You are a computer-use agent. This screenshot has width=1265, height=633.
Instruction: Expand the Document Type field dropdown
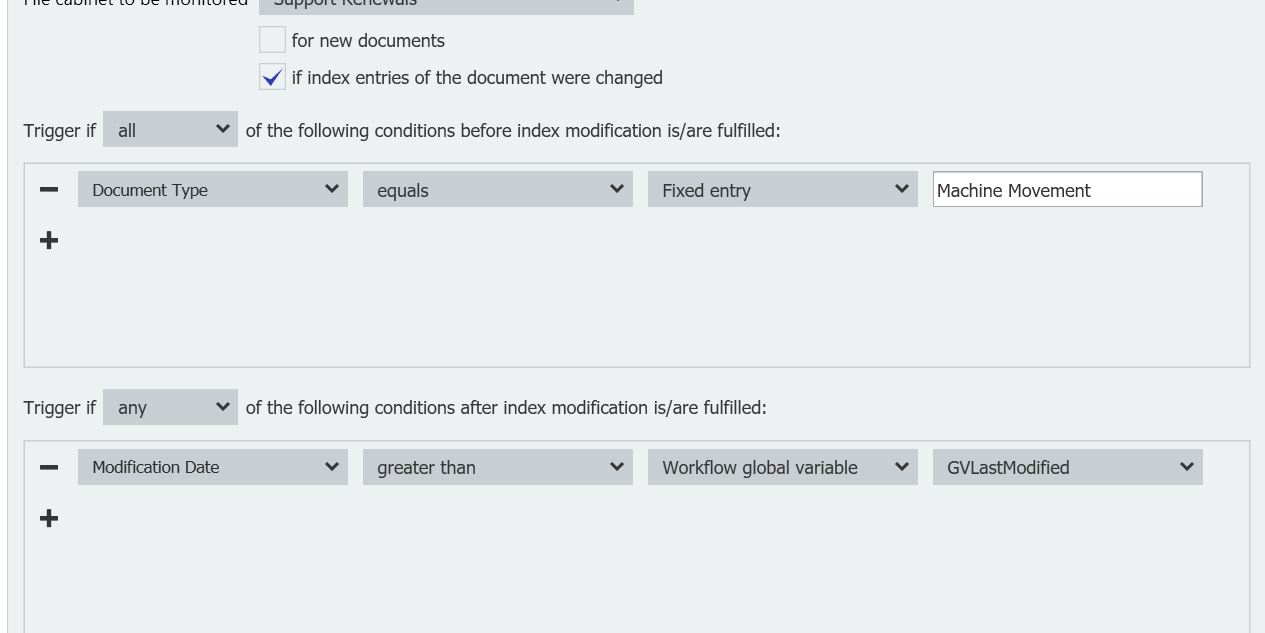click(x=212, y=190)
